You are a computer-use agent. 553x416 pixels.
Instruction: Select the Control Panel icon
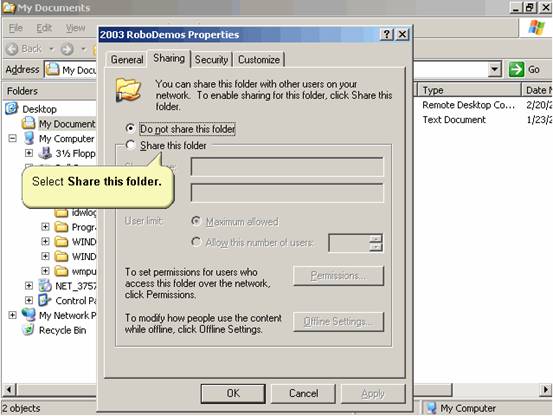tap(45, 300)
